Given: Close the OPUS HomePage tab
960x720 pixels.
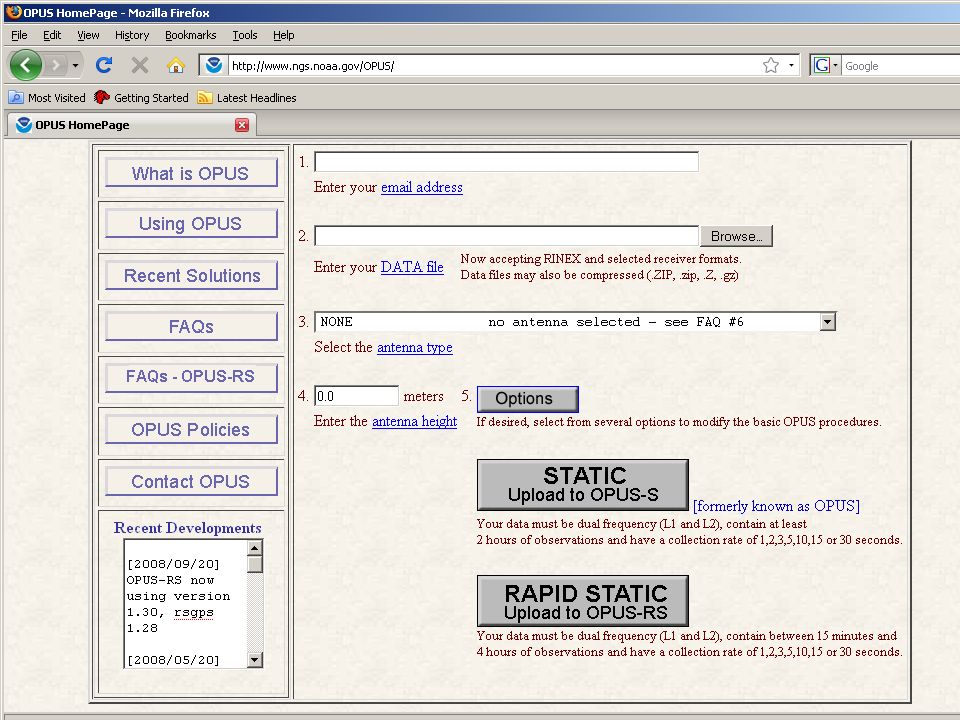Looking at the screenshot, I should click(242, 125).
